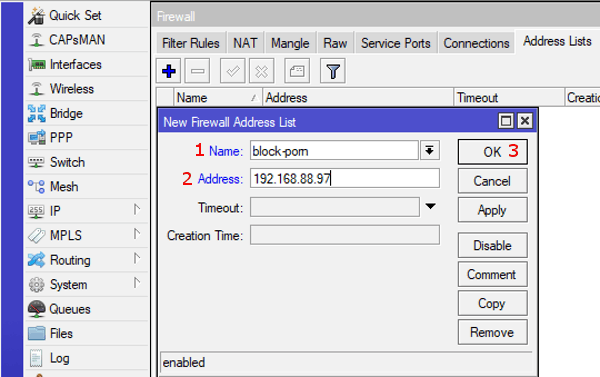This screenshot has width=600, height=377.
Task: Expand the Timeout field arrow
Action: click(x=430, y=207)
